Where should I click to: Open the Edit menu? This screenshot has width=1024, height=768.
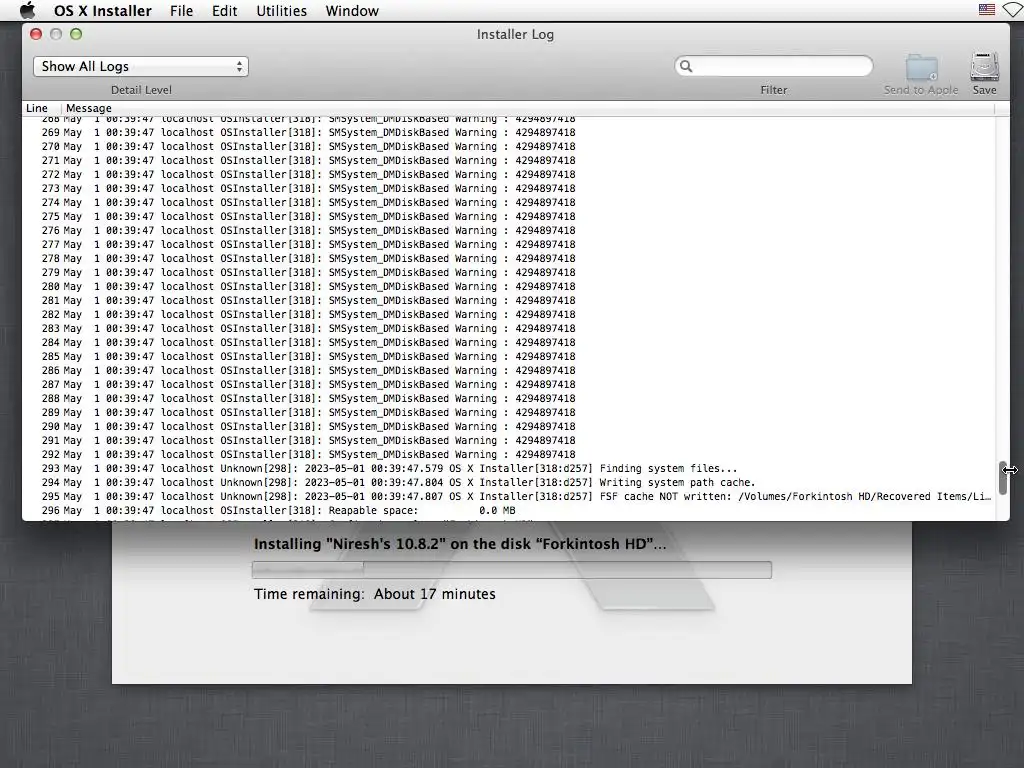tap(224, 11)
